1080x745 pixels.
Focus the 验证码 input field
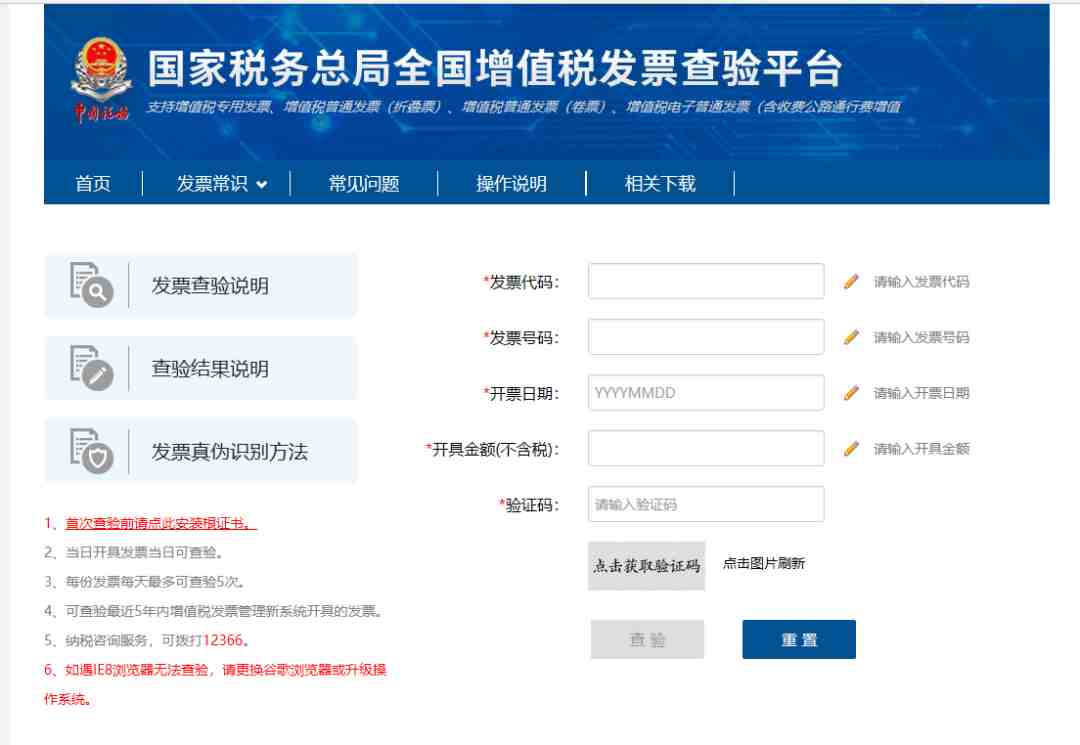(x=706, y=504)
